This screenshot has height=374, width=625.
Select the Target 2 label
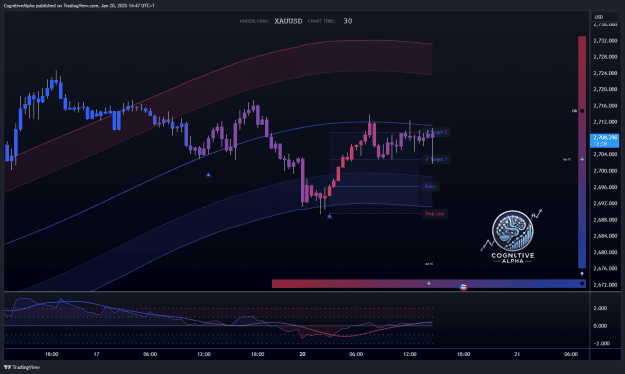(x=437, y=132)
